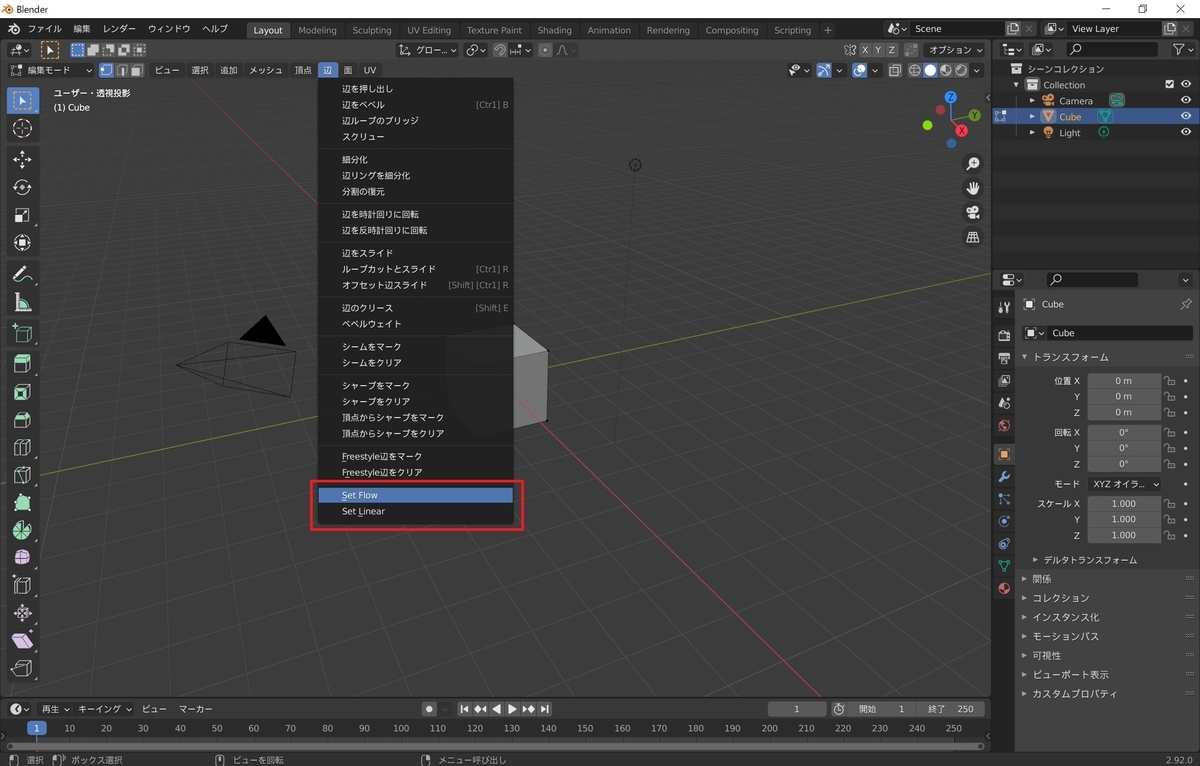The image size is (1200, 766).
Task: Toggle Light visibility eye in outliner
Action: [x=1186, y=132]
